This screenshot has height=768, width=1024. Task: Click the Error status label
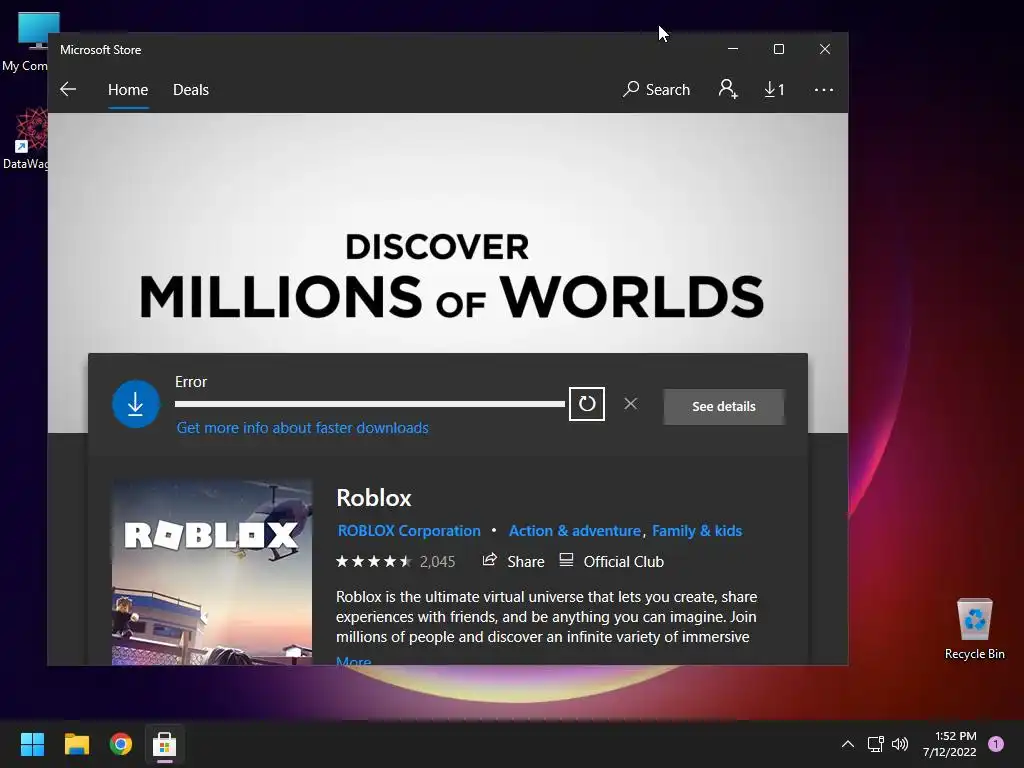pos(191,382)
